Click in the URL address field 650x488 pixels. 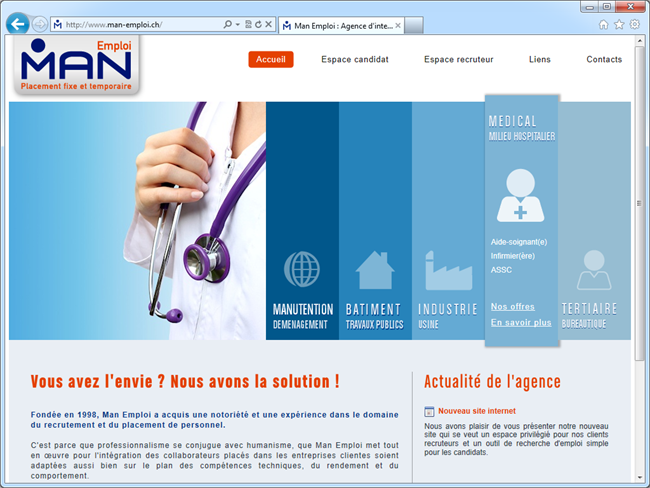pos(140,24)
